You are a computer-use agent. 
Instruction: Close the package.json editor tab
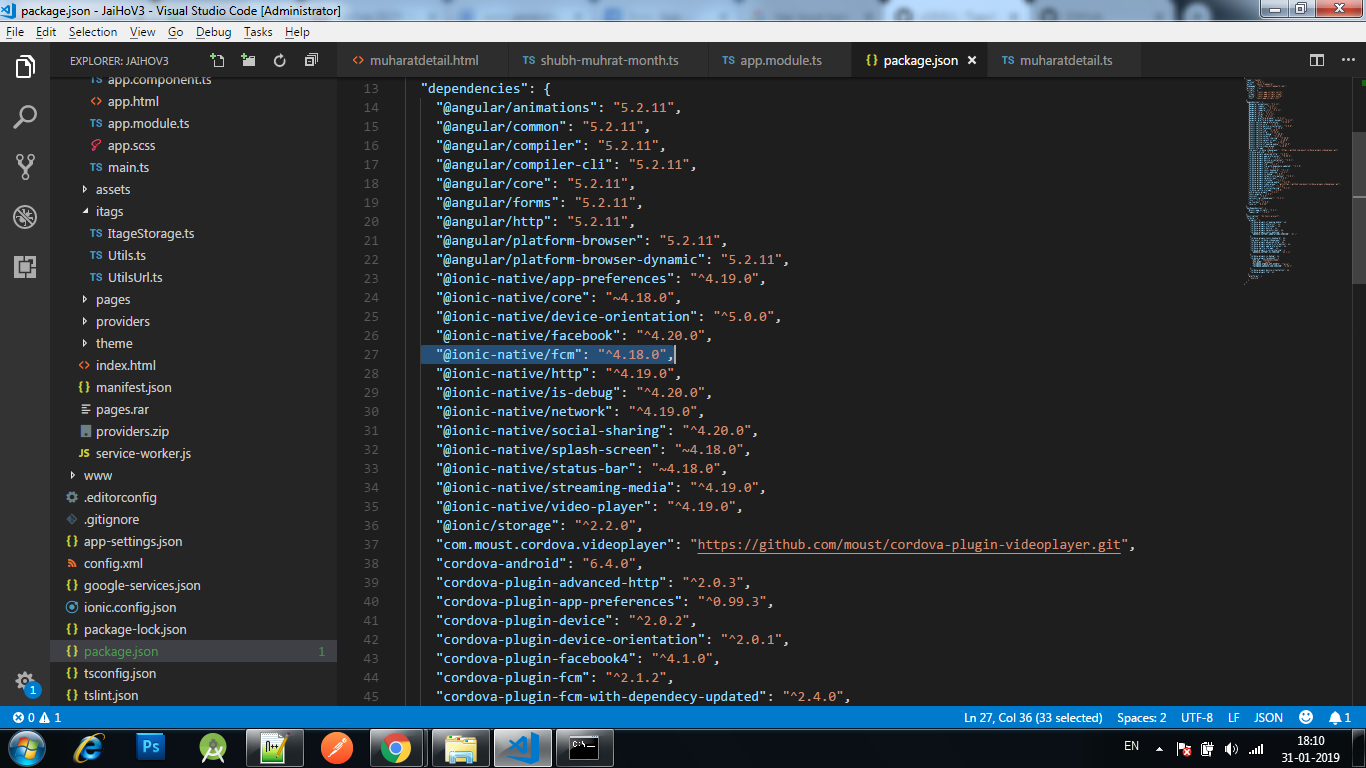(970, 61)
